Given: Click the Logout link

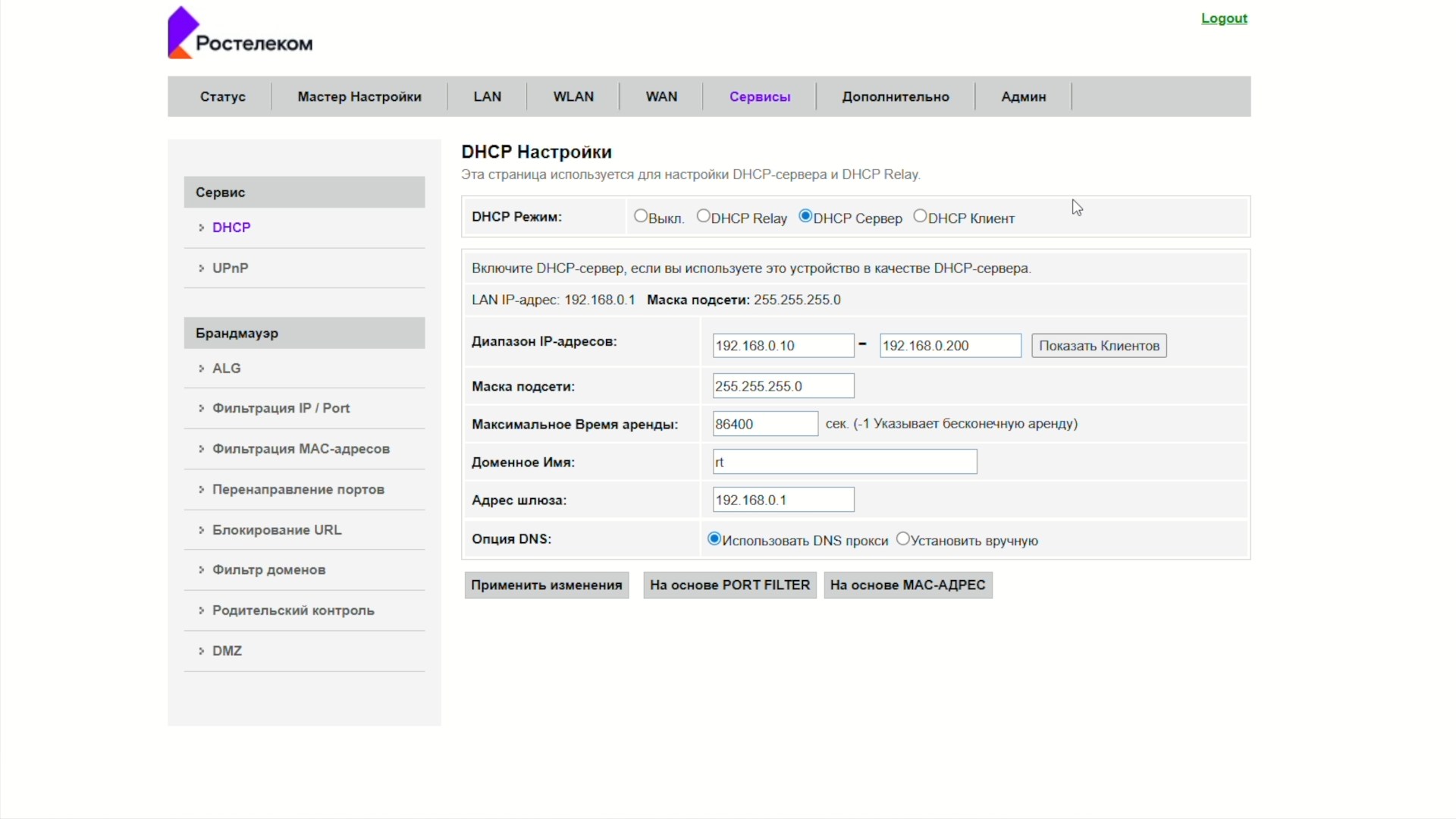Looking at the screenshot, I should pos(1223,18).
